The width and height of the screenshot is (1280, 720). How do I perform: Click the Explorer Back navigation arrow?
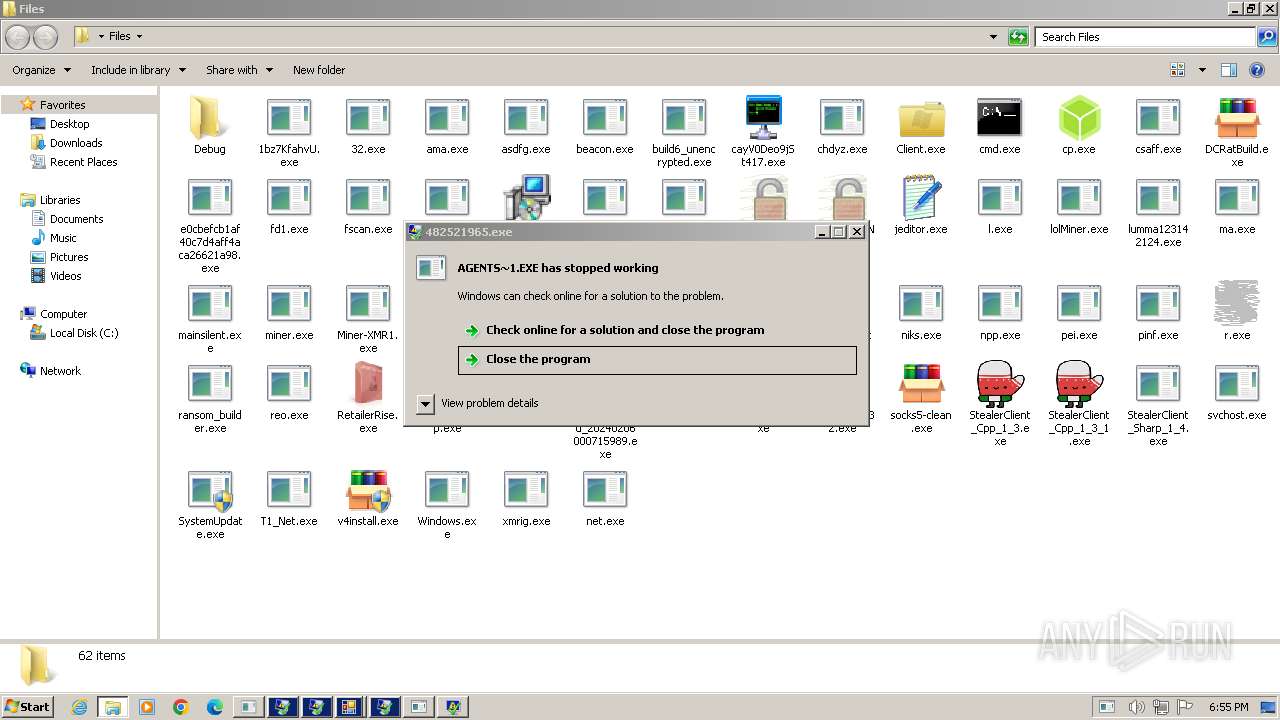(x=18, y=37)
